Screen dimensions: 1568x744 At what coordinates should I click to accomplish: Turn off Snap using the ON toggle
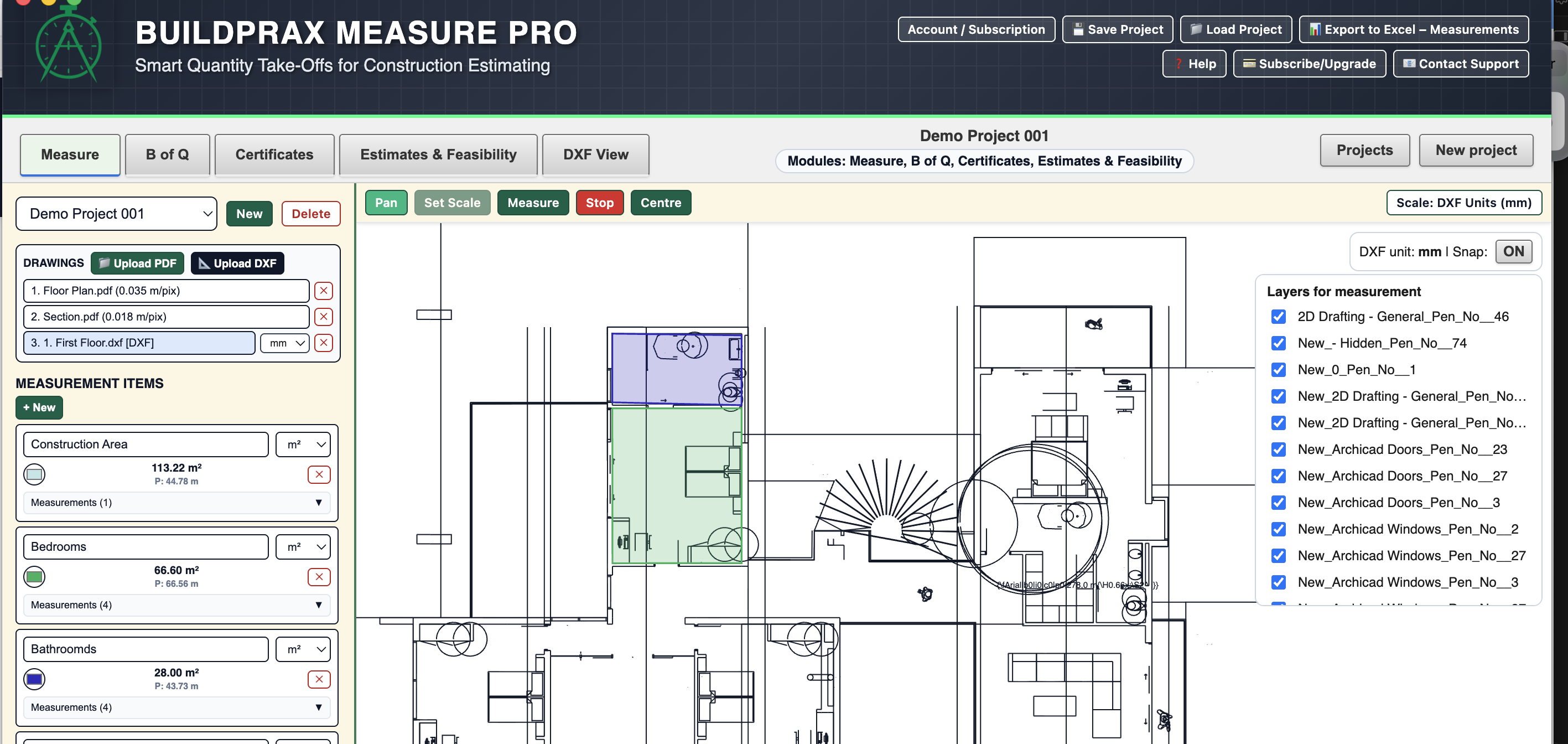point(1513,251)
